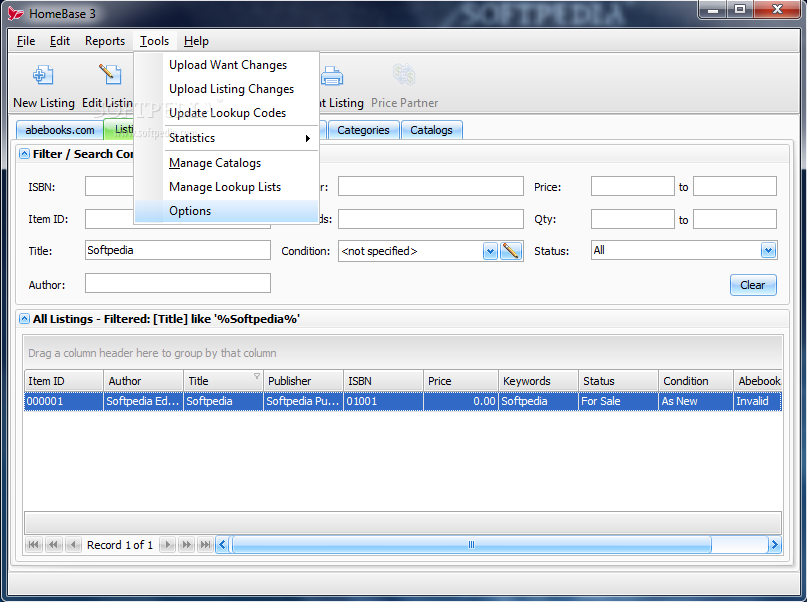Collapse the Filter / Search panel
This screenshot has width=807, height=602.
[24, 154]
